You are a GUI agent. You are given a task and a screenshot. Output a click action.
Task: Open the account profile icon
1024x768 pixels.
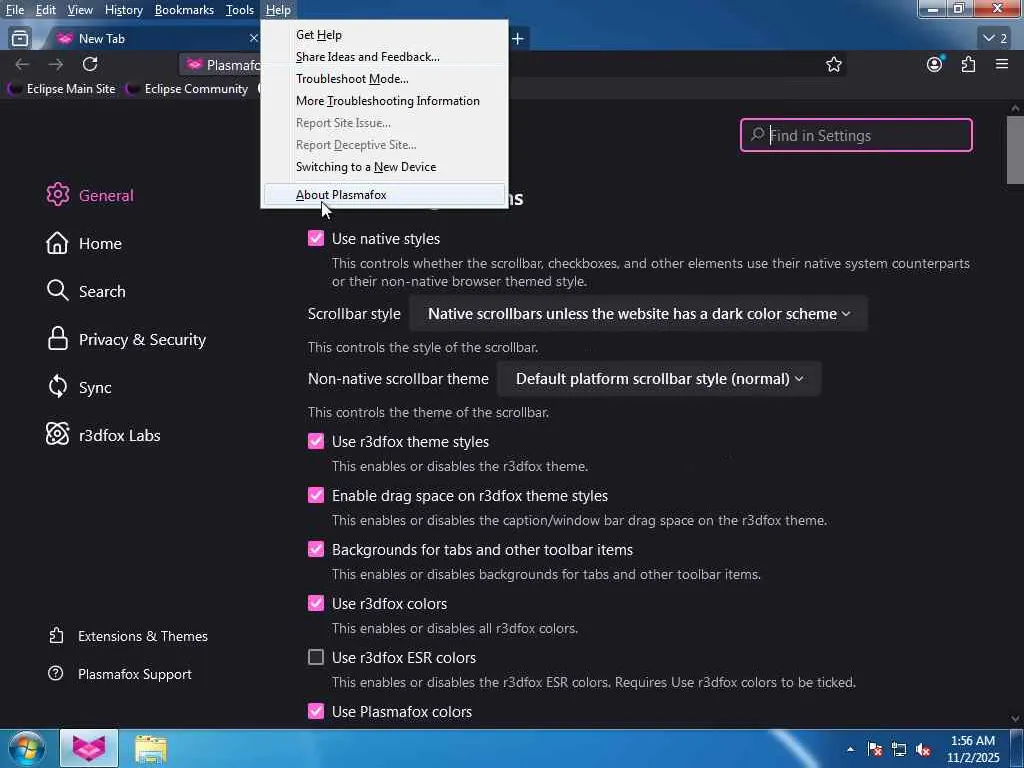(935, 64)
